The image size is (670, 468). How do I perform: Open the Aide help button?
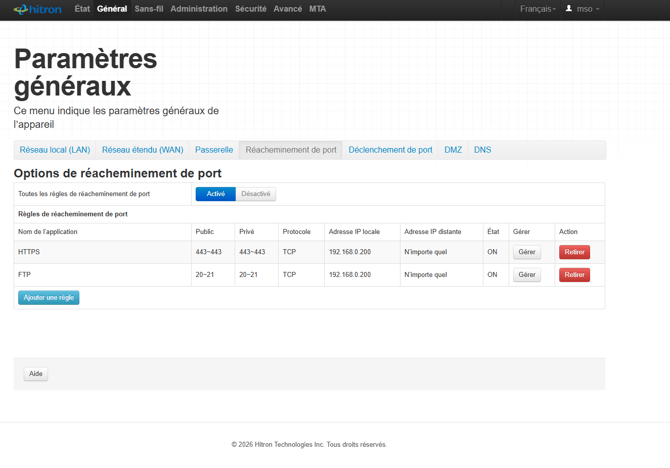[36, 374]
